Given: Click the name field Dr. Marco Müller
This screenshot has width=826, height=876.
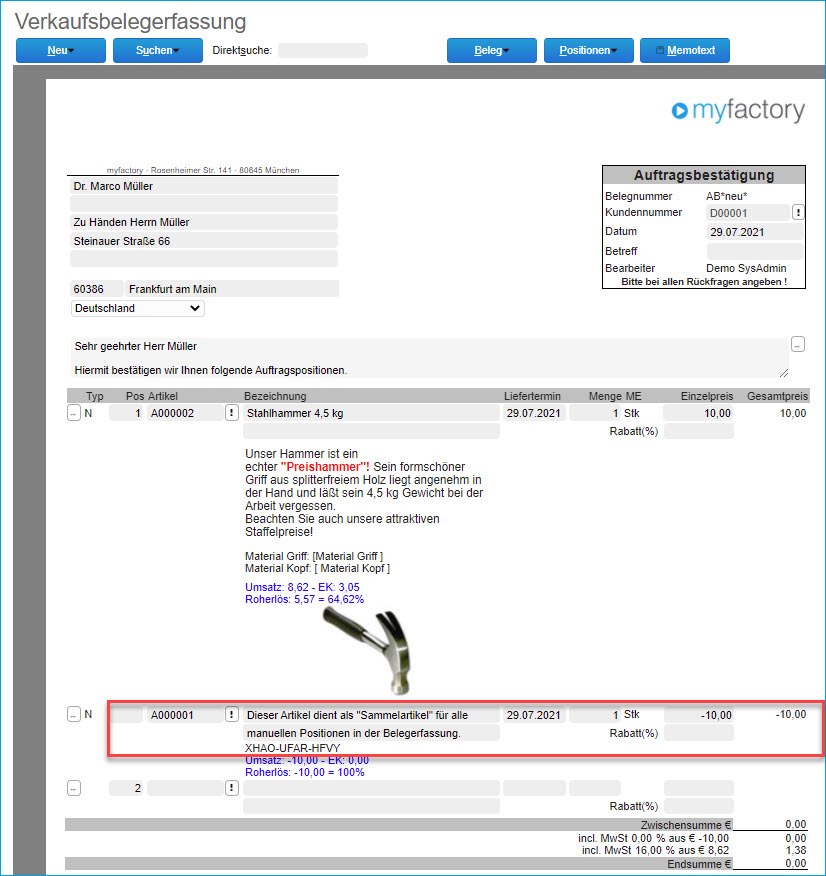Looking at the screenshot, I should pyautogui.click(x=204, y=186).
